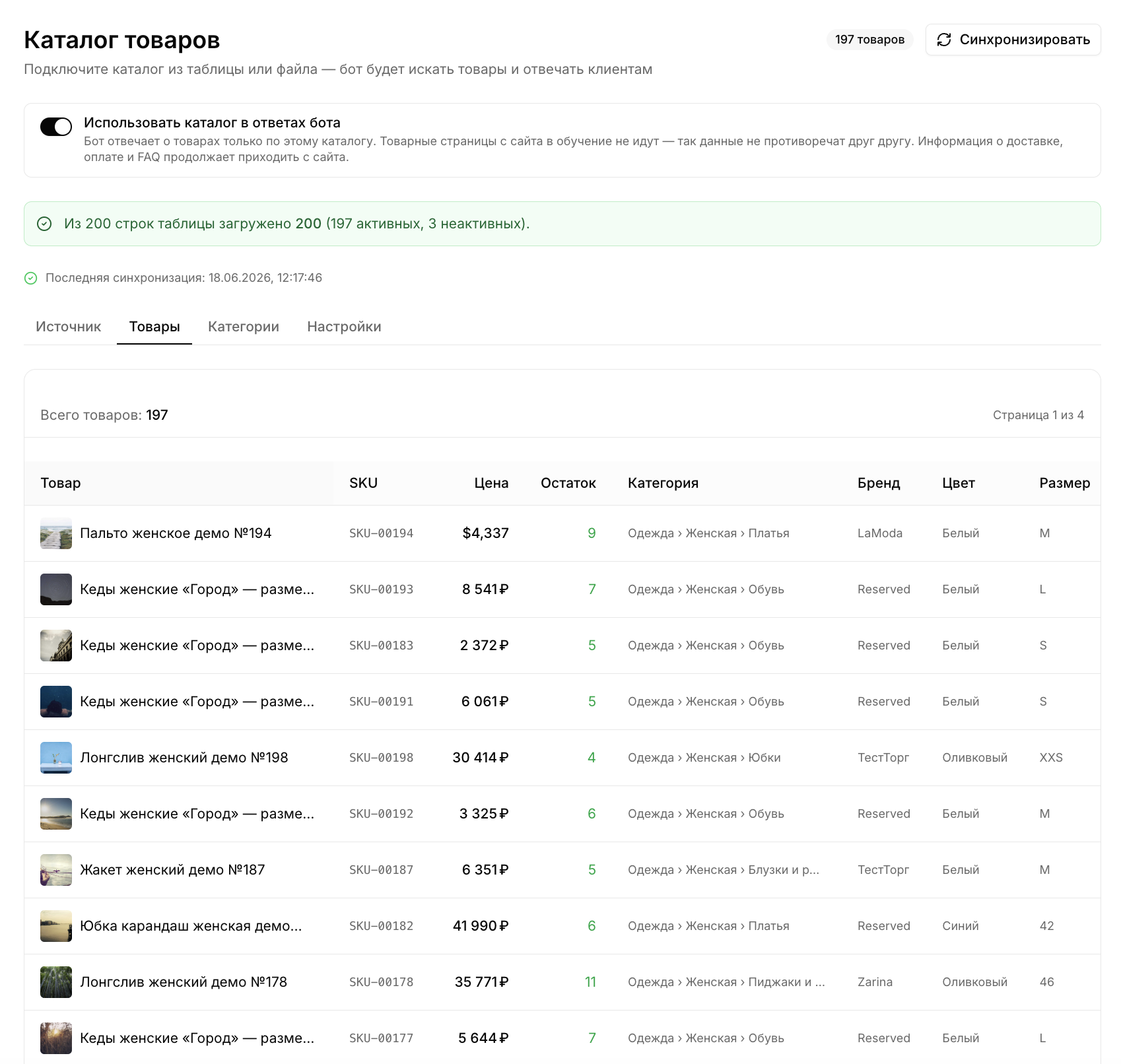
Task: Select the Товары tab
Action: click(154, 327)
